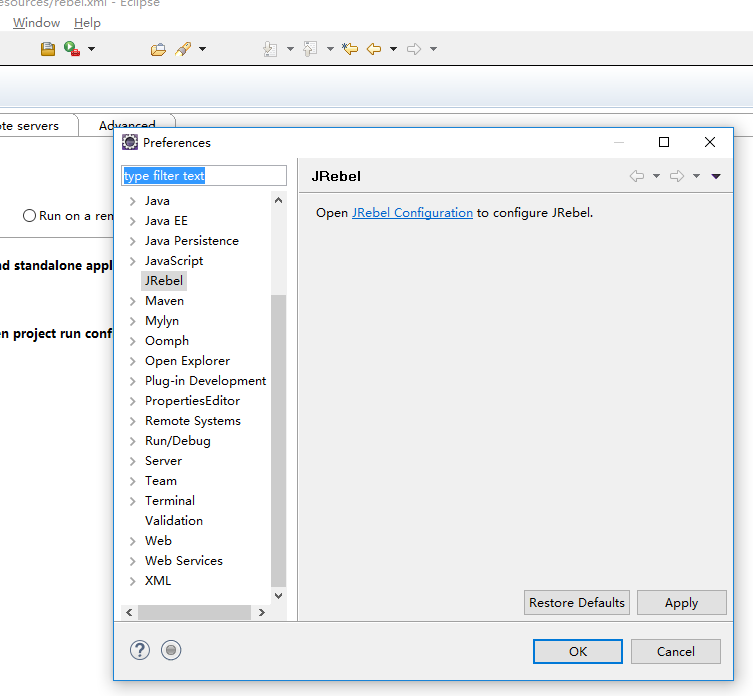
Task: Select Web Services in the tree
Action: [x=184, y=561]
